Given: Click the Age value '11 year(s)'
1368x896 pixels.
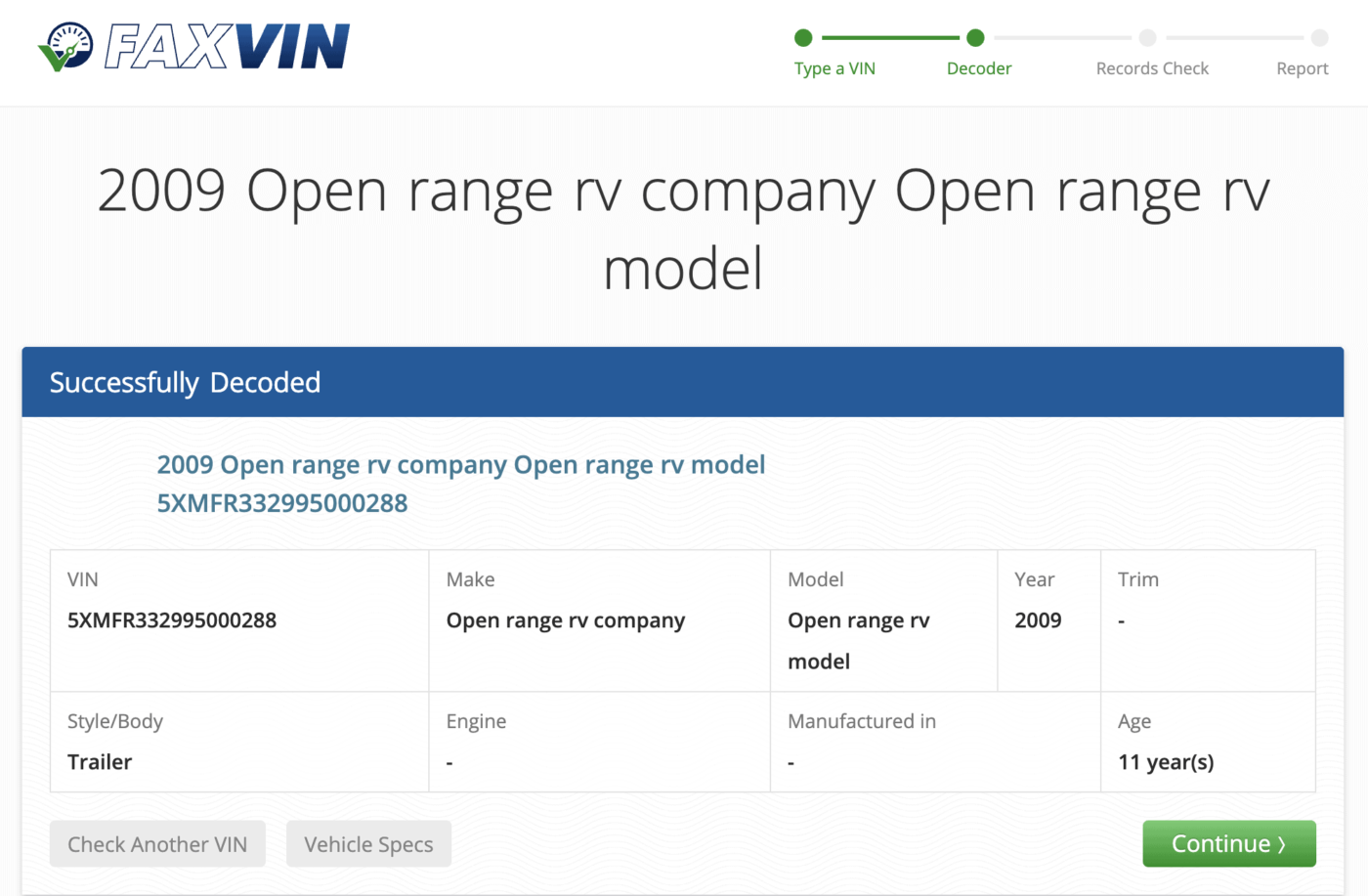Looking at the screenshot, I should click(1166, 762).
